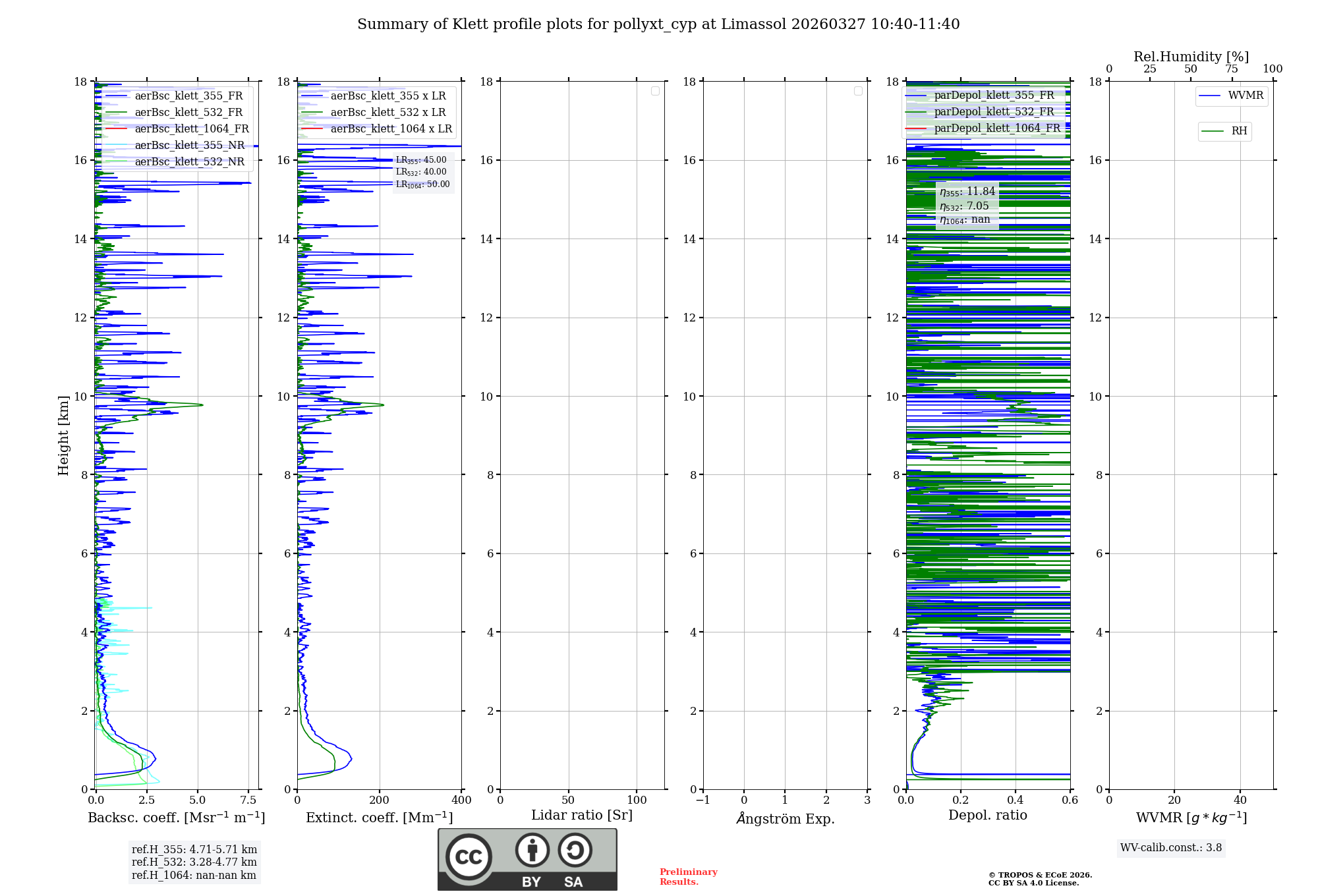This screenshot has width=1318, height=896.
Task: Click the ShareAlike SA arrow icon
Action: tap(575, 851)
